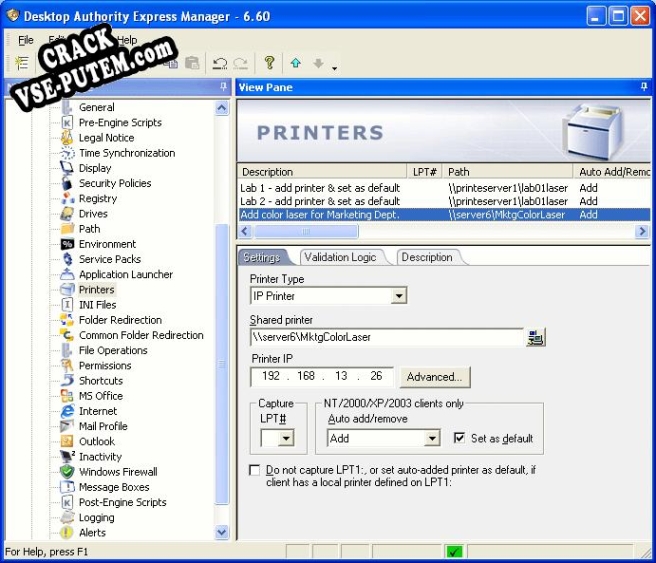
Task: Toggle Set as default checkbox
Action: click(459, 438)
